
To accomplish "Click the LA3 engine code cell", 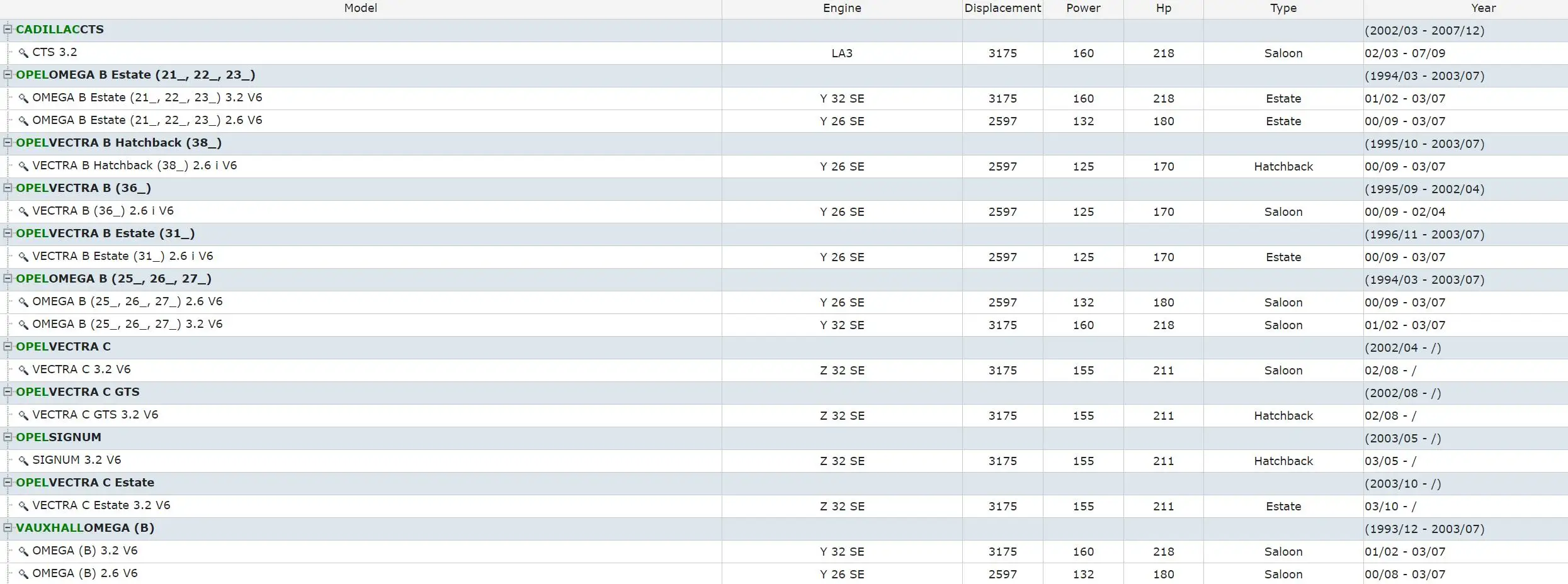I will (842, 53).
